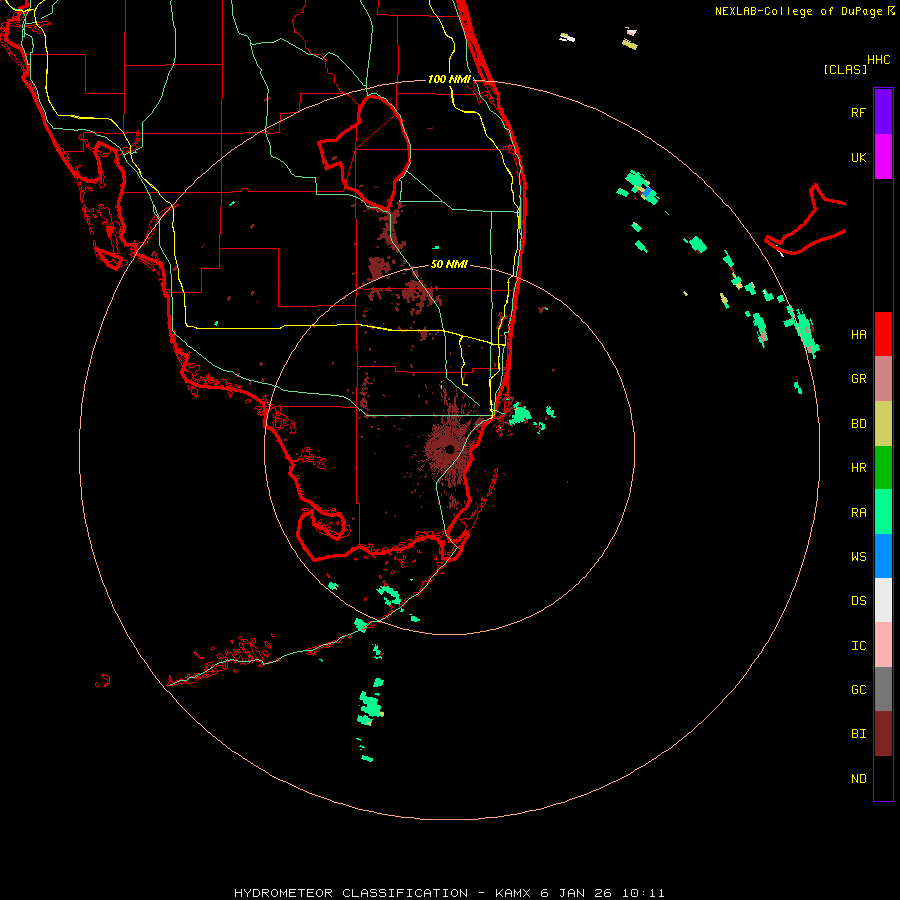Click the HA red legend swatch
Image resolution: width=900 pixels, height=900 pixels.
(x=883, y=334)
